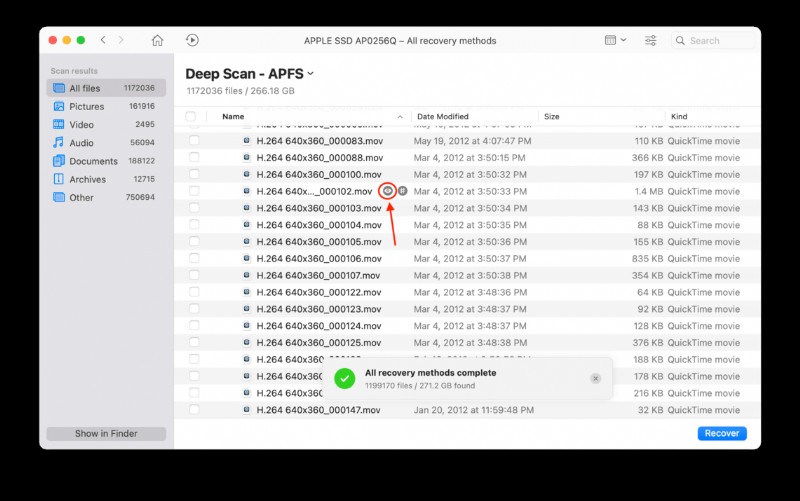Select file H.264 640x360_000103.mov
Viewport: 800px width, 501px height.
pos(319,208)
